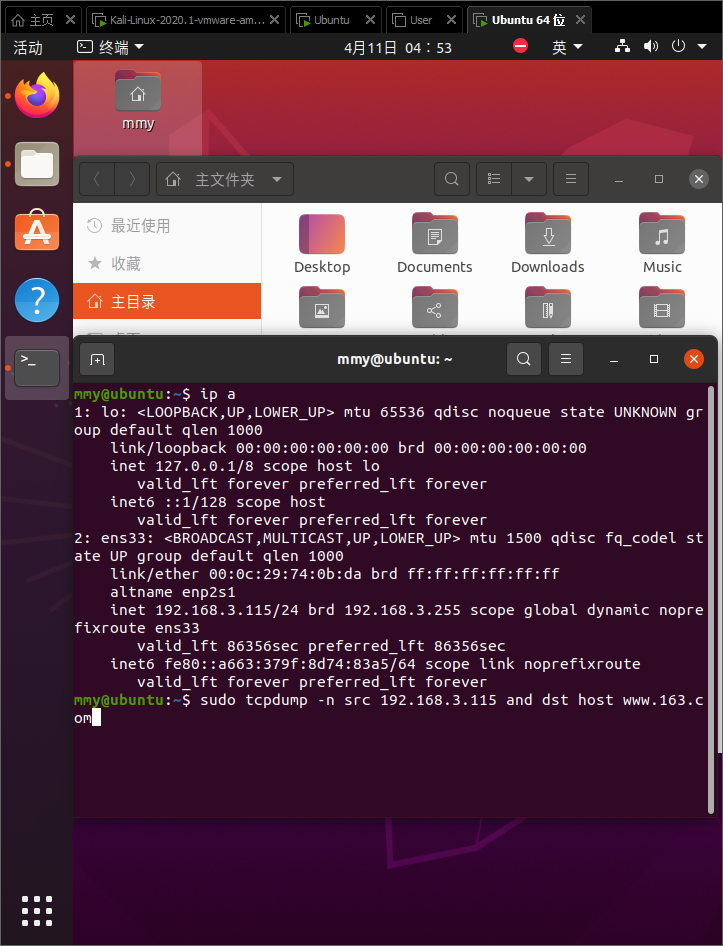Open Files app in the dock
The image size is (723, 946).
[x=37, y=164]
